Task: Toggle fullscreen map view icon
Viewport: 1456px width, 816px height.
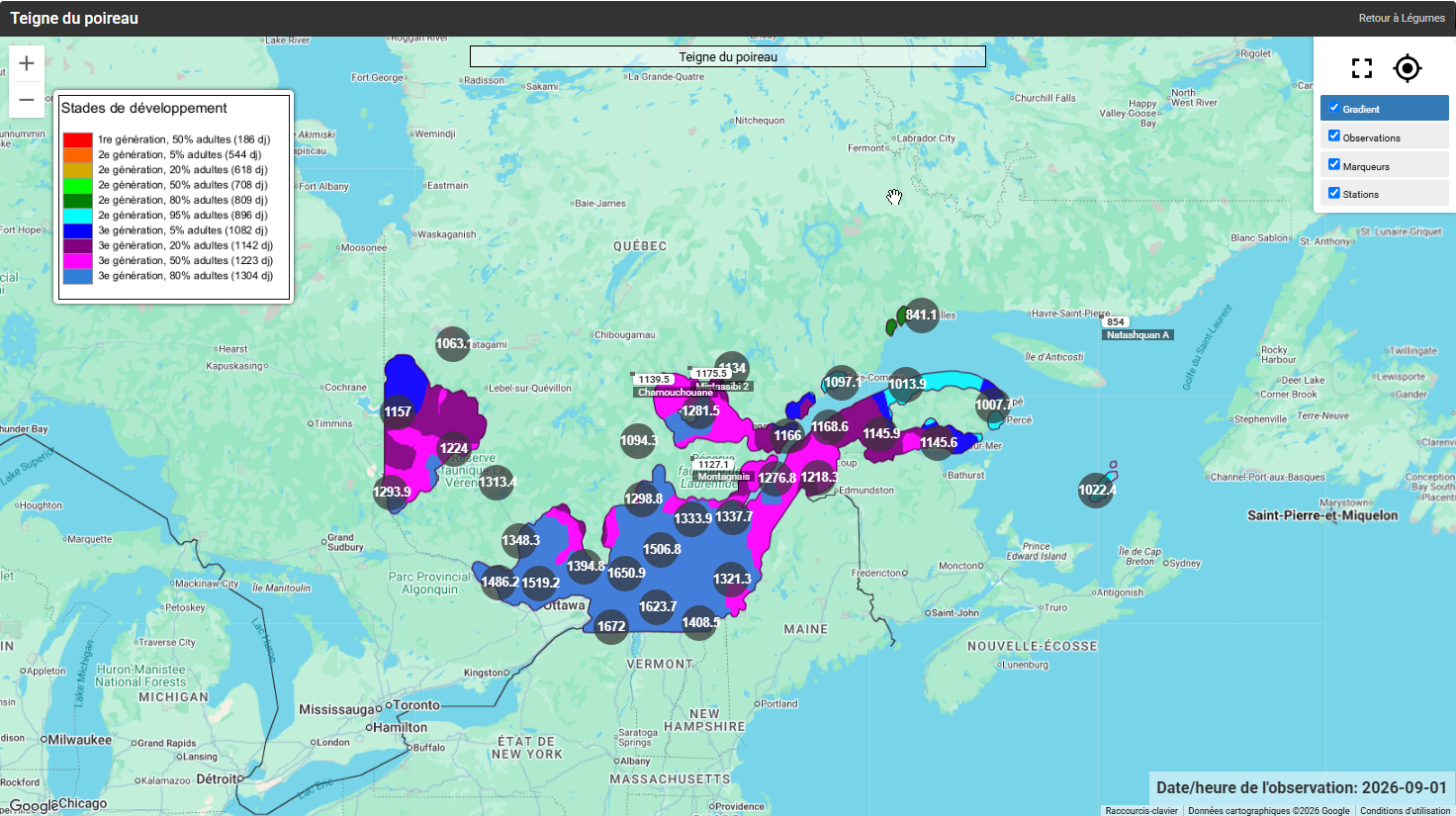Action: tap(1362, 68)
